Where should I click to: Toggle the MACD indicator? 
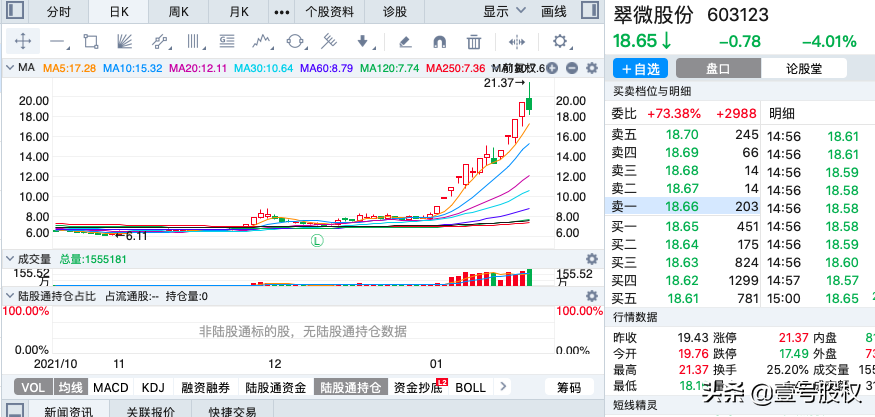[x=110, y=387]
